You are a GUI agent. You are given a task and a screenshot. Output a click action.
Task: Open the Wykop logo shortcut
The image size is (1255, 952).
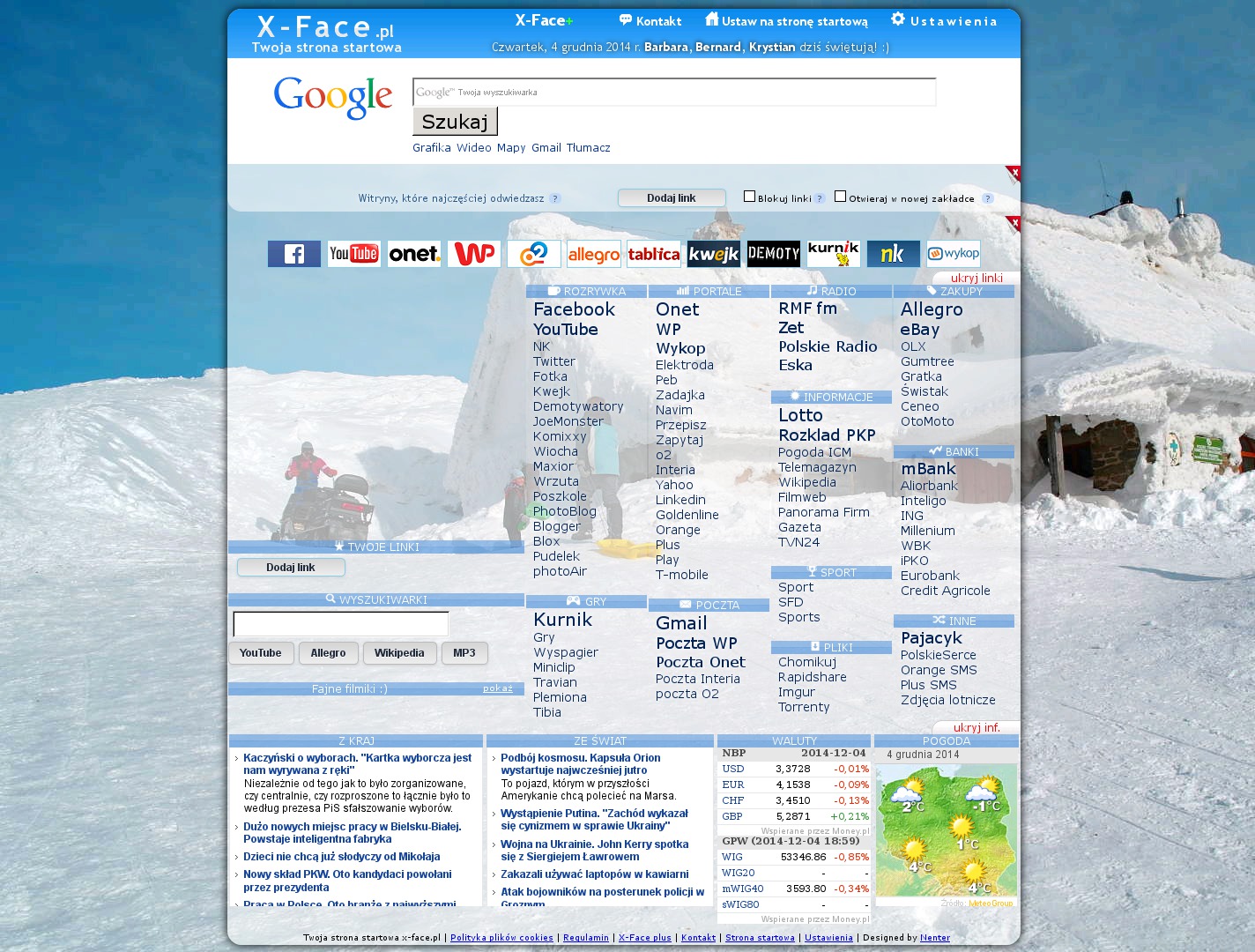(x=954, y=254)
